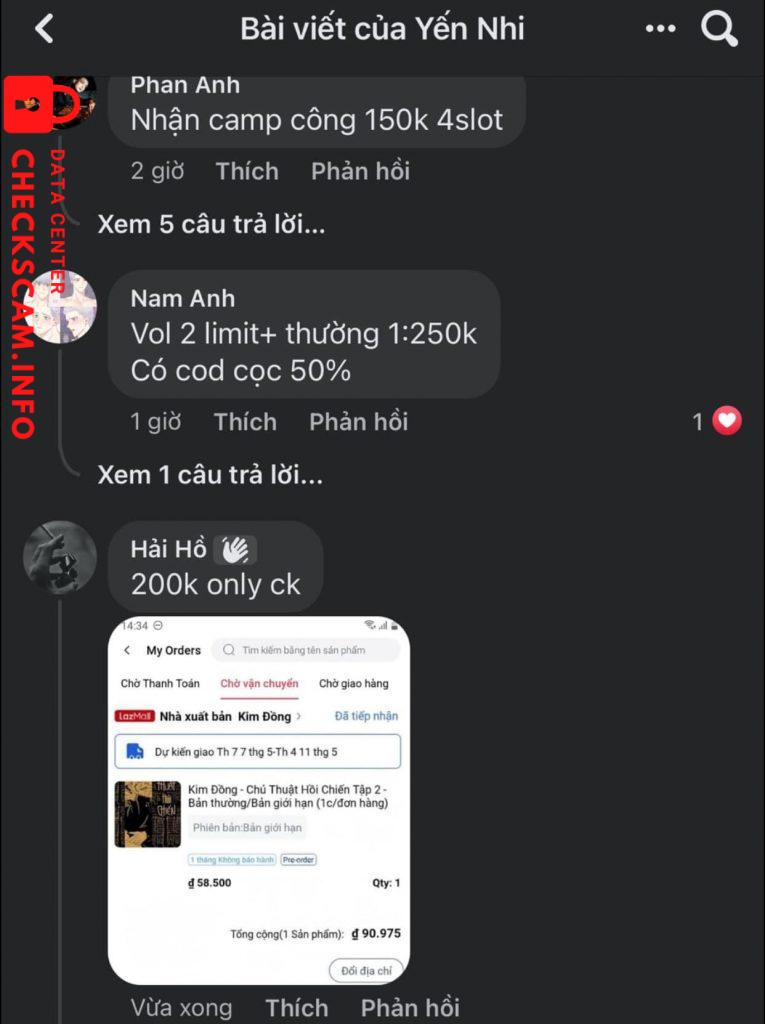Open the three-dot more options menu

click(660, 29)
